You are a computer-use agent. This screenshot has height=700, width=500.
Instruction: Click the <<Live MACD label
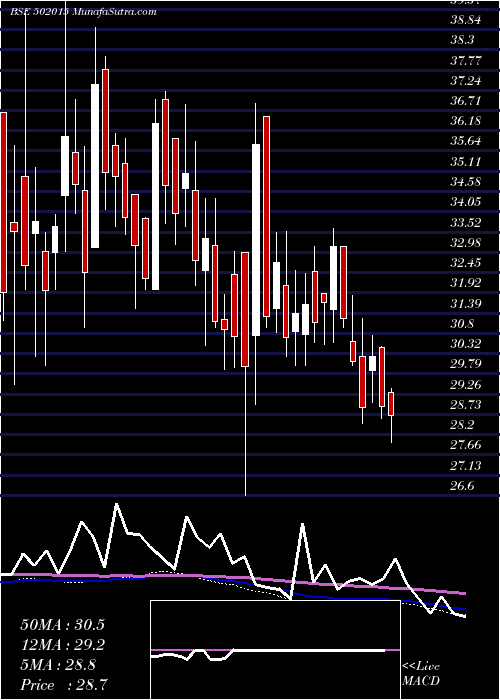pos(421,674)
